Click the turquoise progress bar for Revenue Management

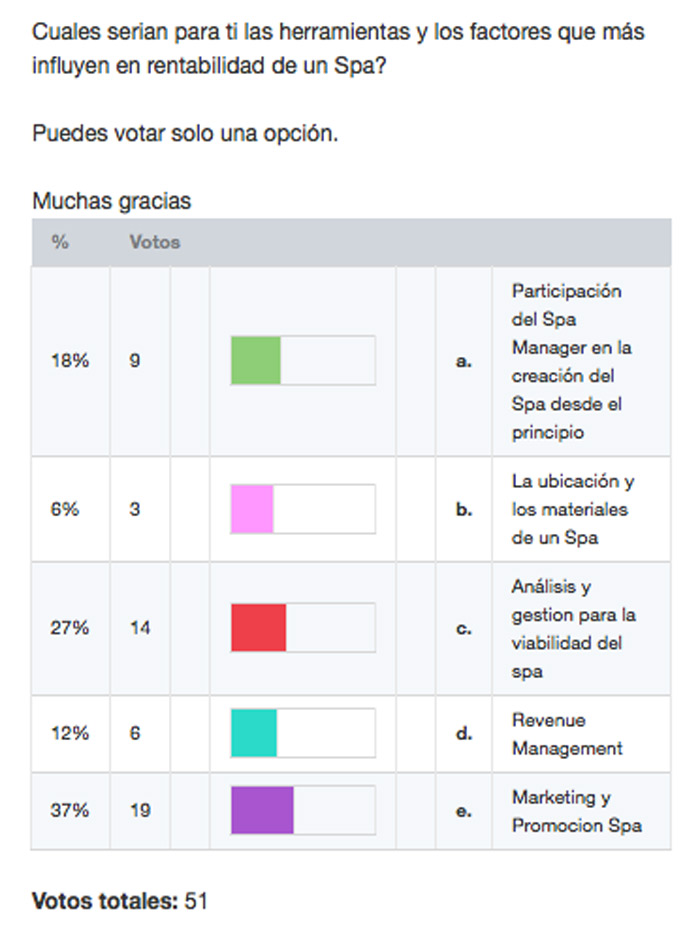tap(303, 733)
